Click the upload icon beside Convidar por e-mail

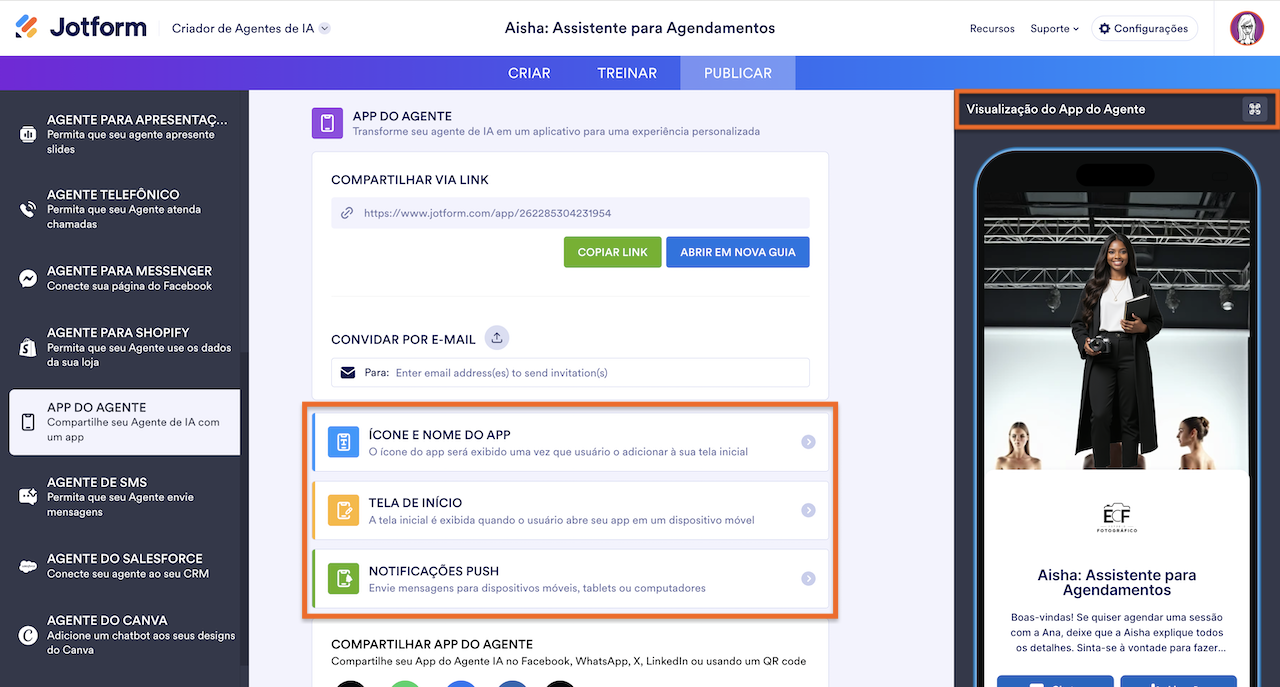497,338
